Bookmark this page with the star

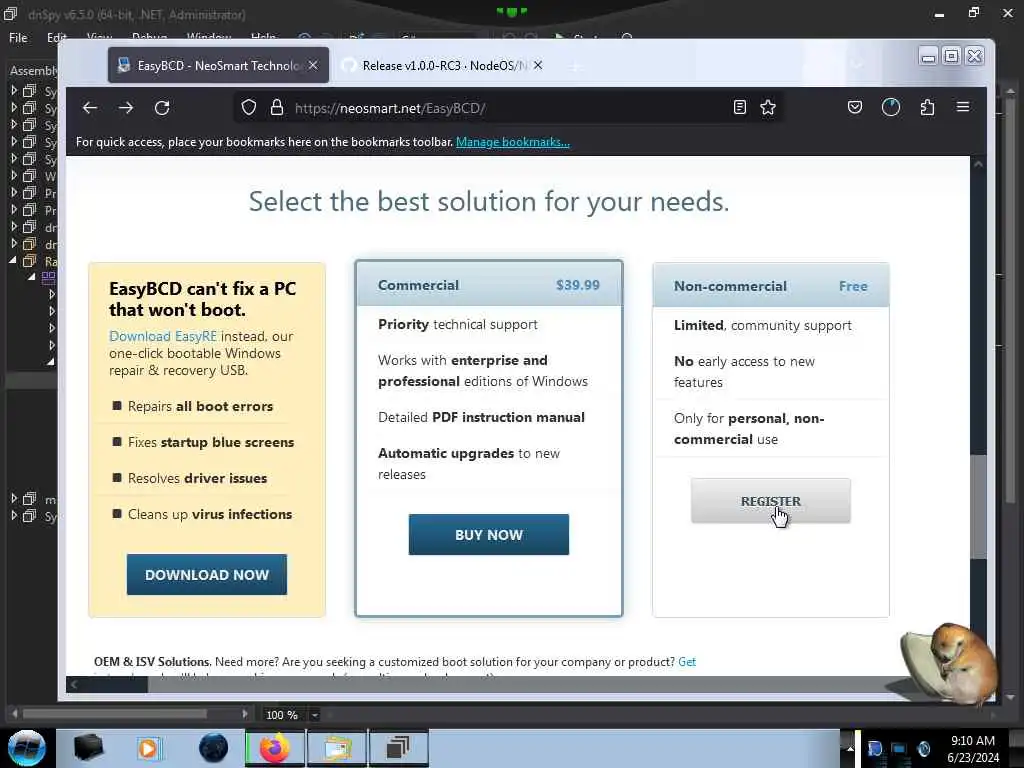768,107
